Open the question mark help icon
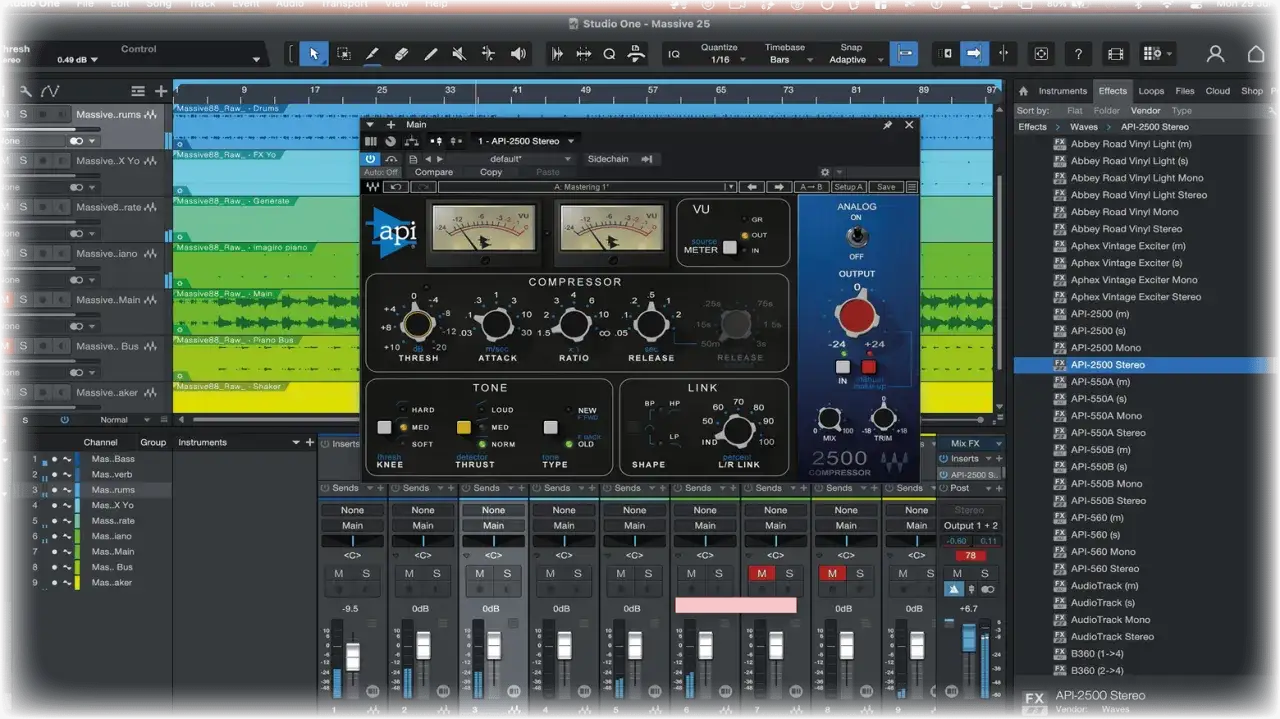1280x719 pixels. click(1078, 54)
